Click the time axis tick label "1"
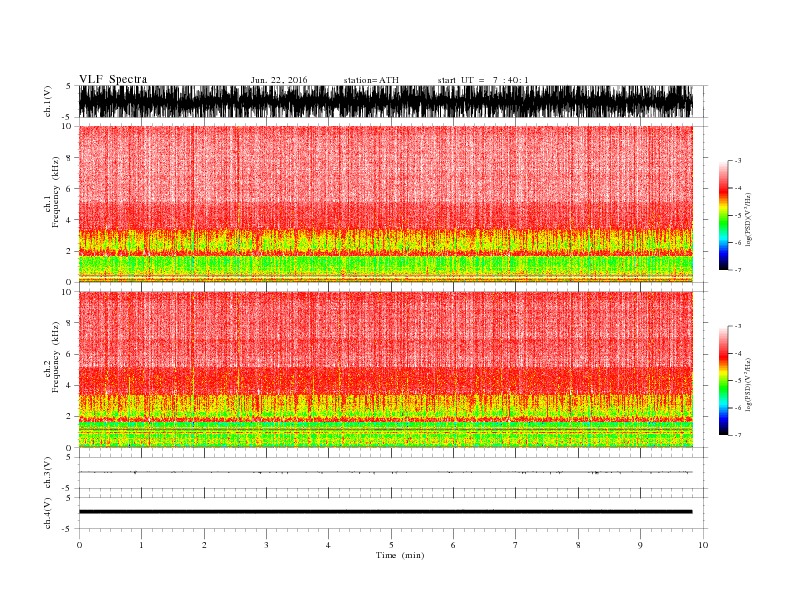Image resolution: width=792 pixels, height=612 pixels. (x=141, y=545)
